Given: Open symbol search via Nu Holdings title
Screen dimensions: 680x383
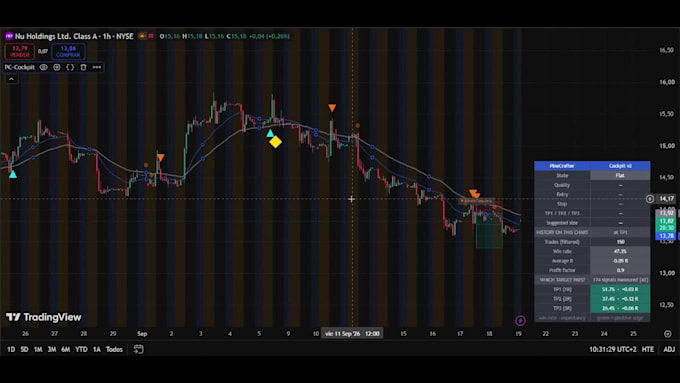Looking at the screenshot, I should (74, 36).
